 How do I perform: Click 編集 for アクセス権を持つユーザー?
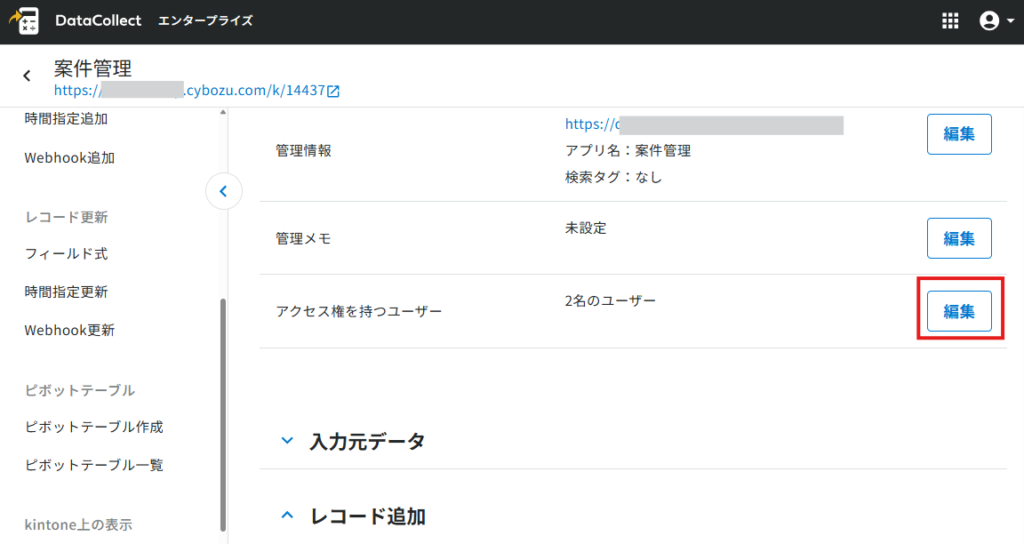click(x=959, y=312)
